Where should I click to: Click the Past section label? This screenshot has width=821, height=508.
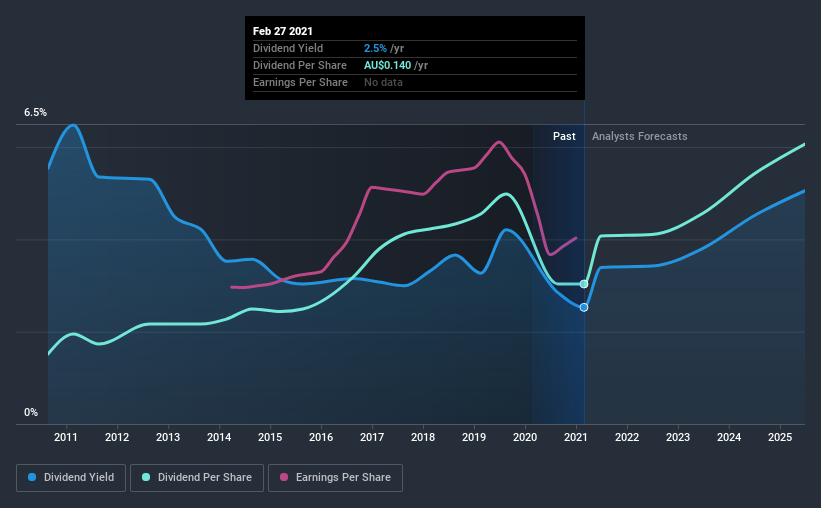pyautogui.click(x=564, y=136)
